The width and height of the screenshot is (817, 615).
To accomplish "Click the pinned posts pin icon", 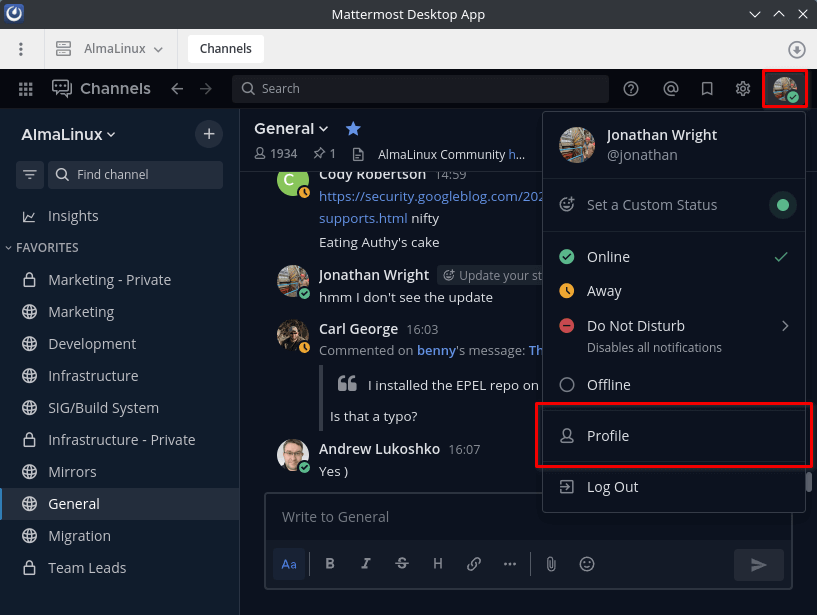I will [x=320, y=154].
